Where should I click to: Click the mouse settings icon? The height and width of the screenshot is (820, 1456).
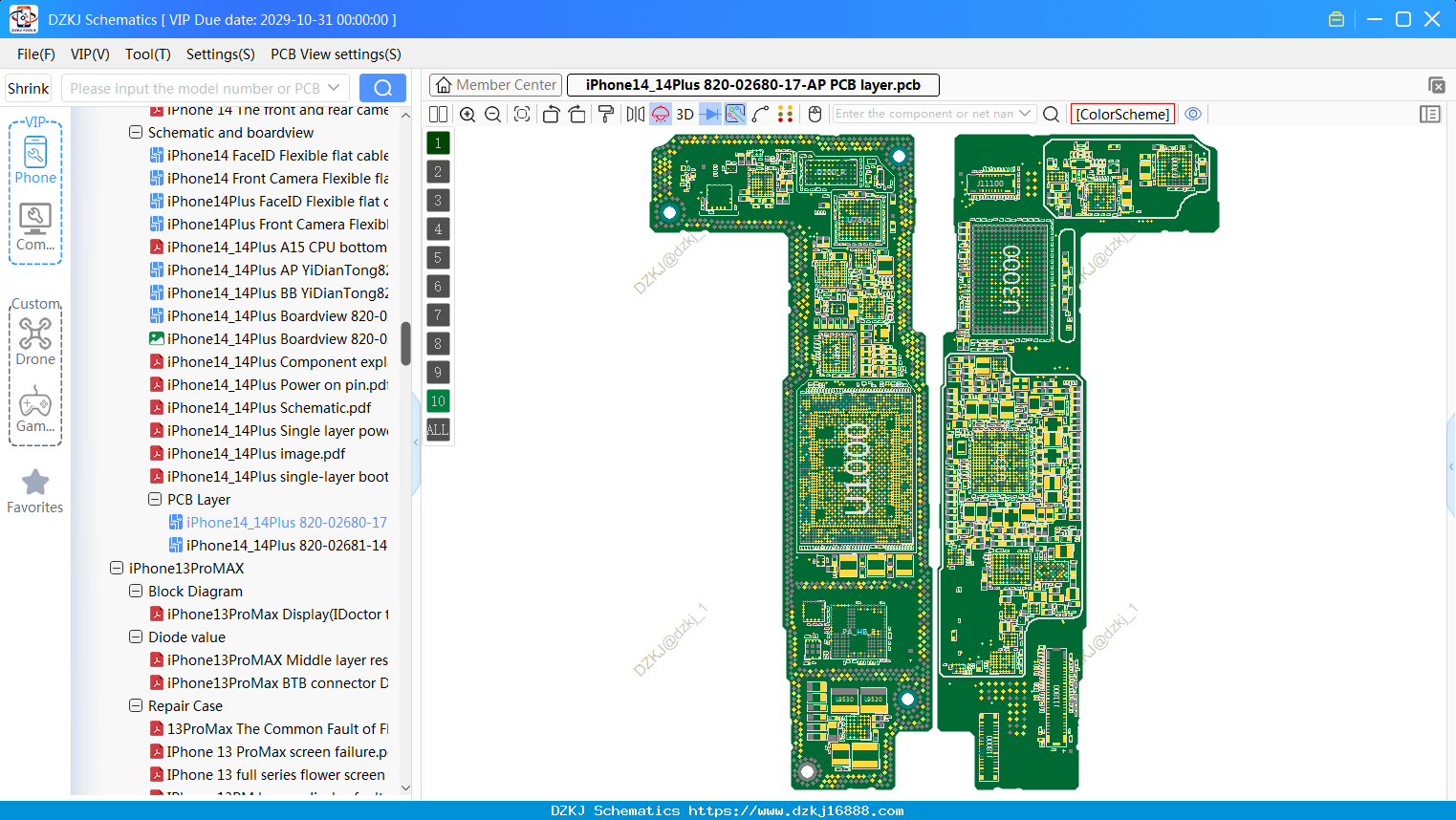coord(815,114)
